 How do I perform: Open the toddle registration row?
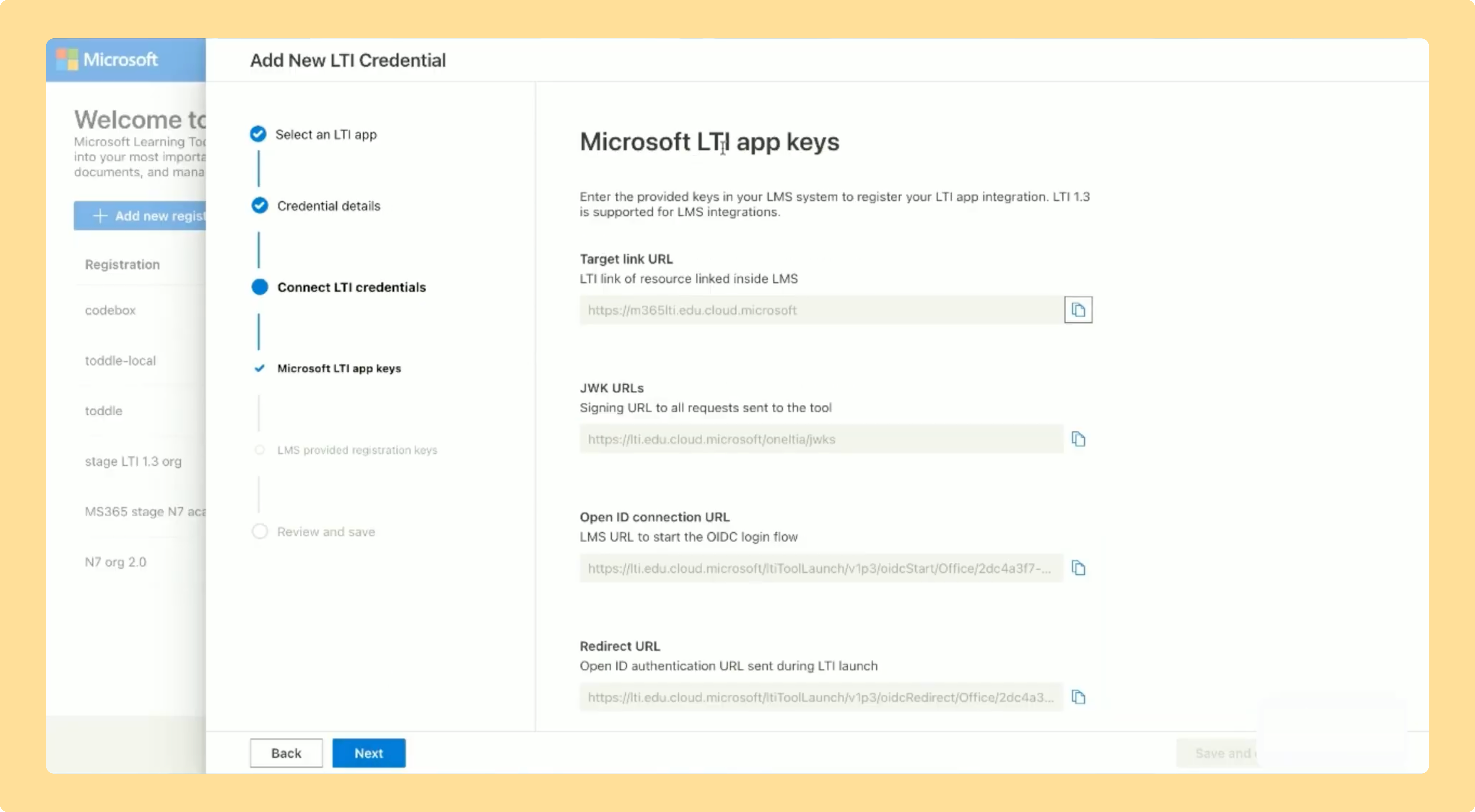click(x=104, y=411)
